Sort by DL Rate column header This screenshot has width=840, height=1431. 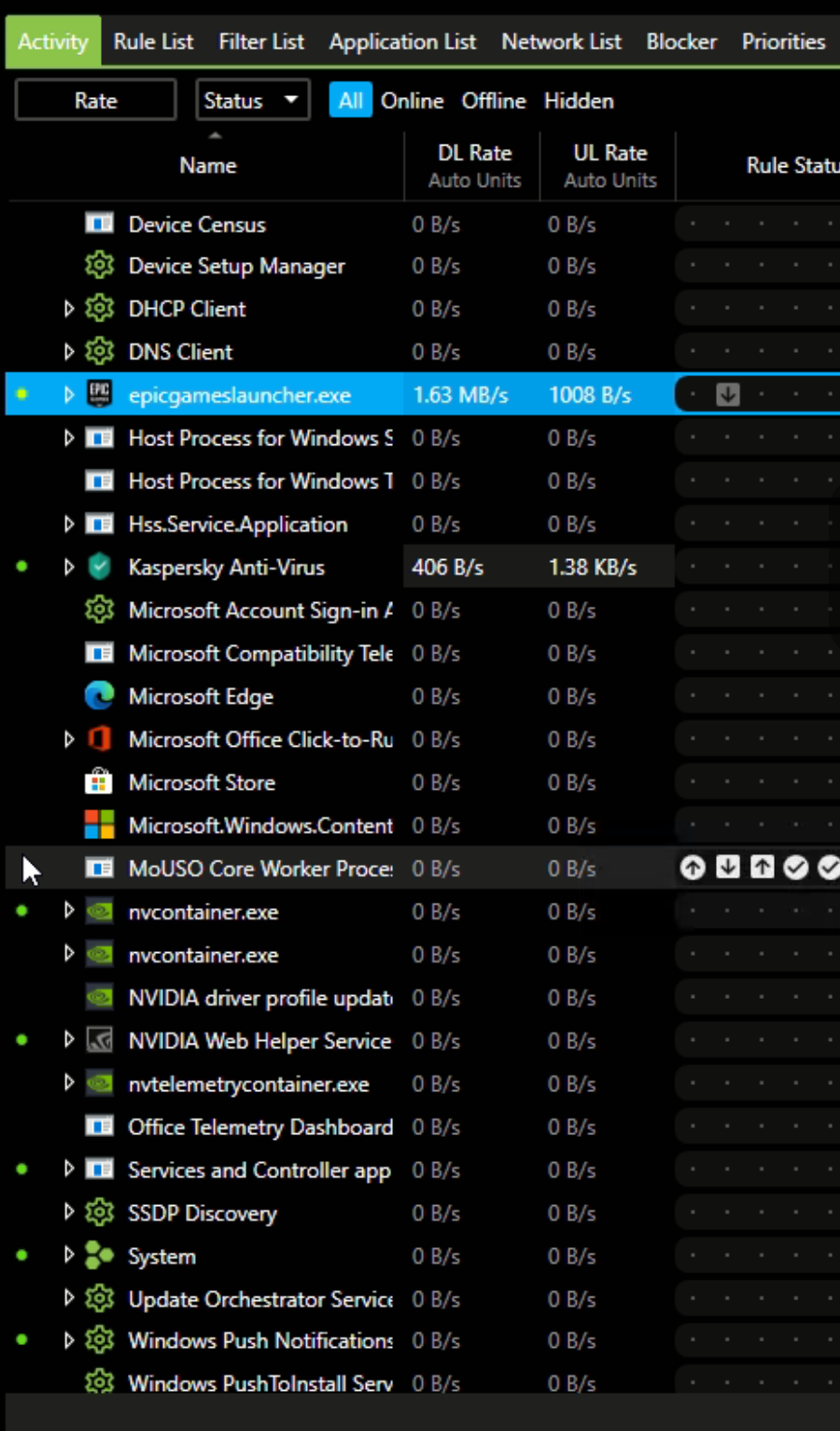(x=473, y=165)
